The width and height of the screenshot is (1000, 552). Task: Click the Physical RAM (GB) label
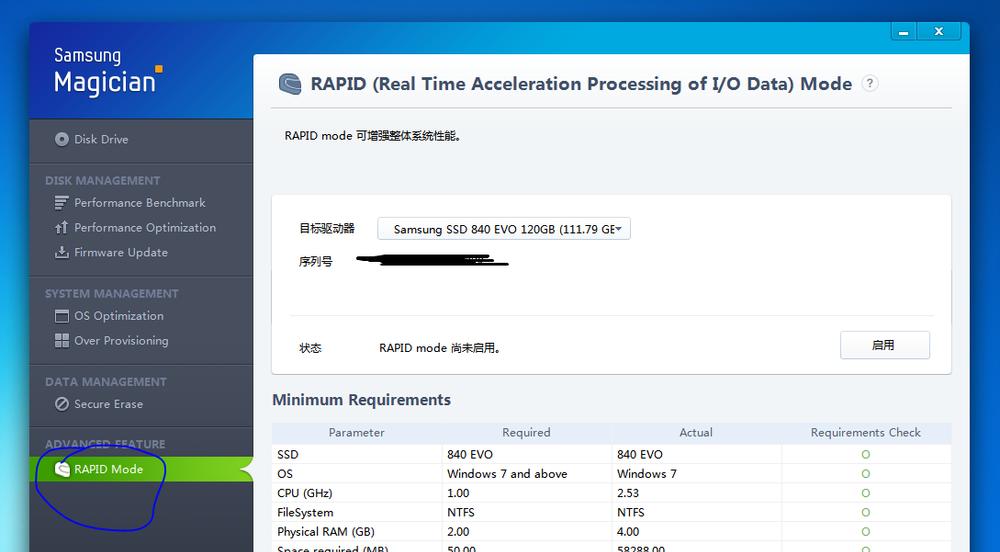click(325, 532)
